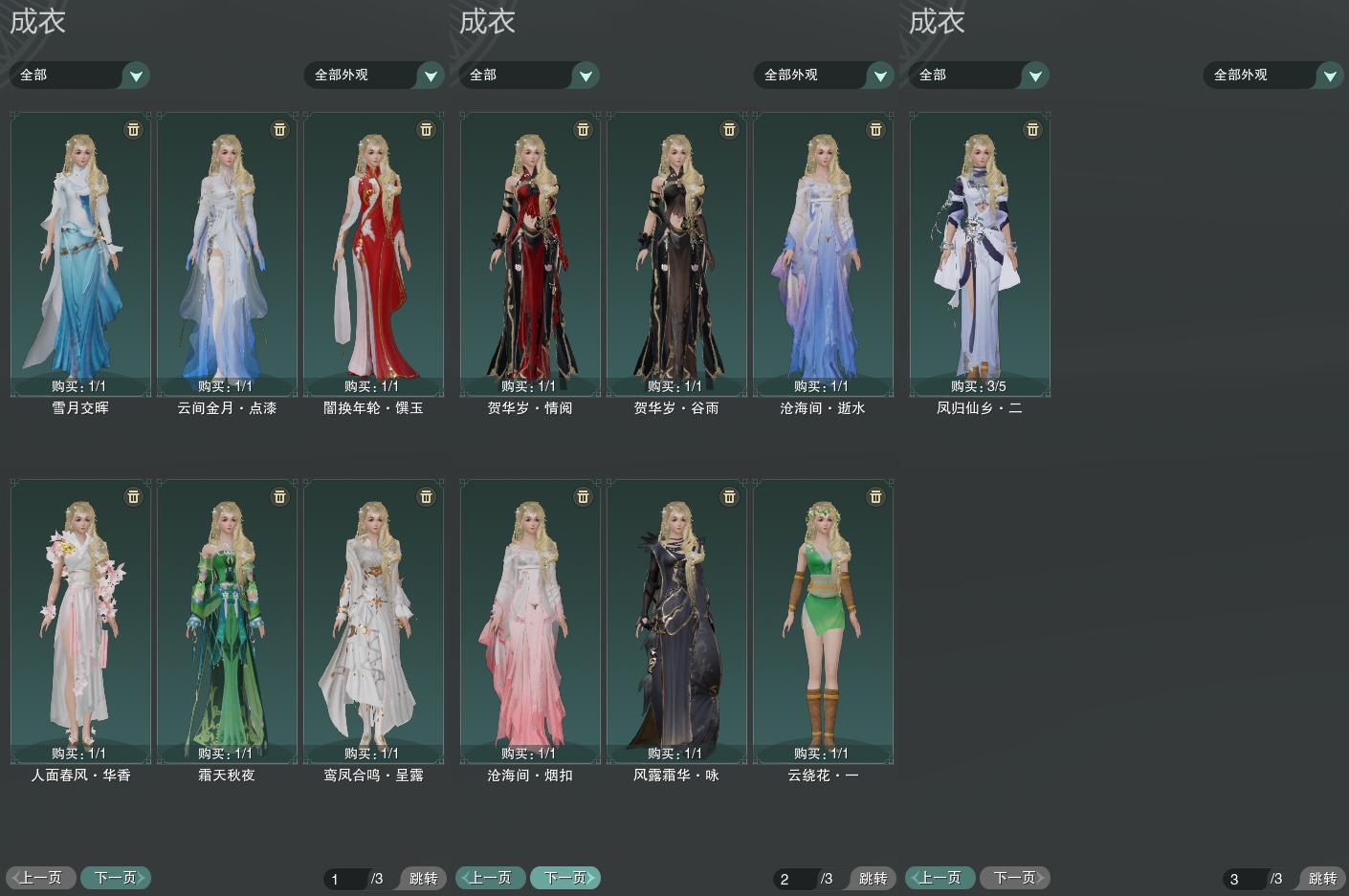
Task: Open the 全部外观 dropdown in page 1 panel
Action: 374,75
